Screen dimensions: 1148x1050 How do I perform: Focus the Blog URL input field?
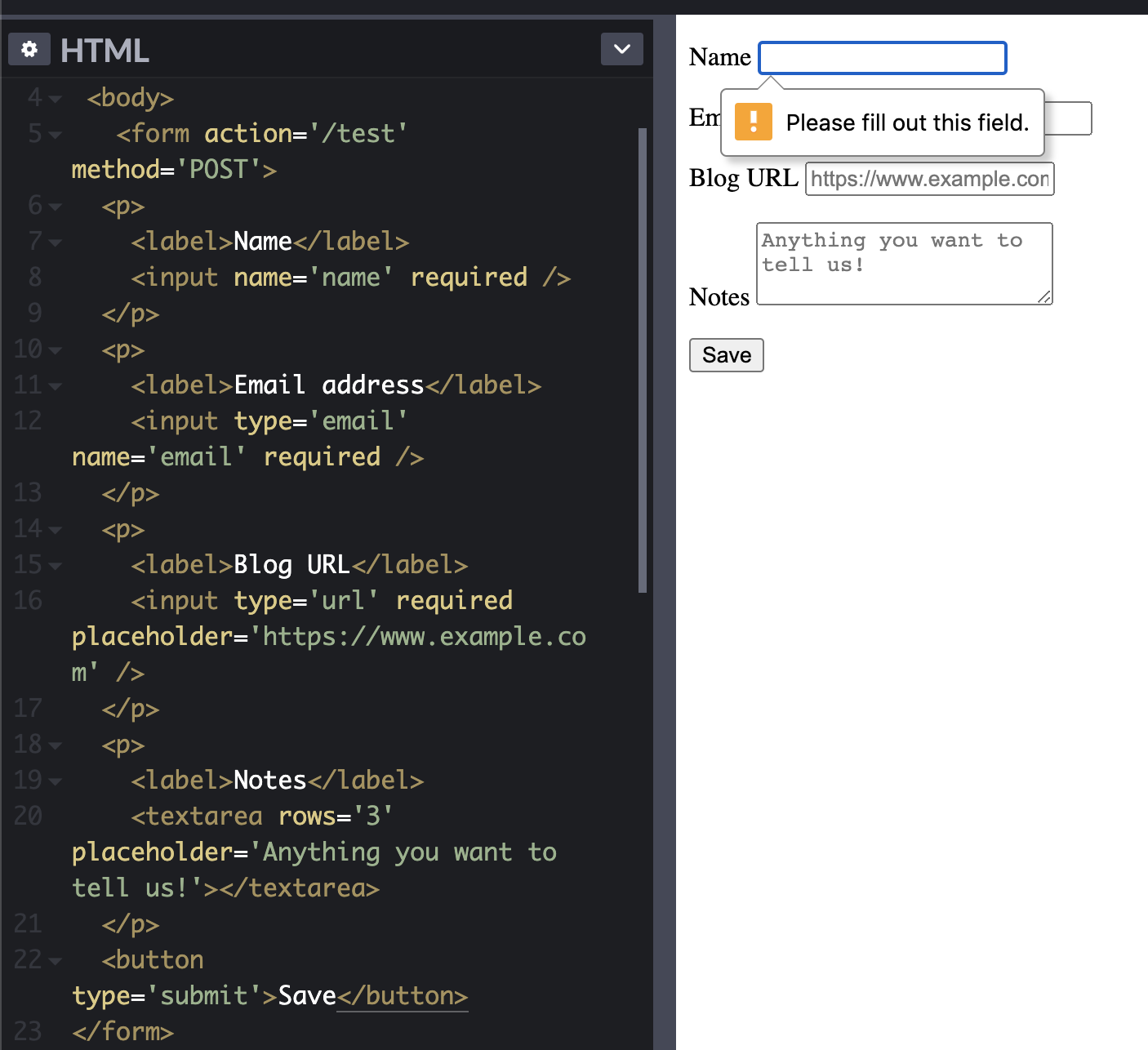929,179
